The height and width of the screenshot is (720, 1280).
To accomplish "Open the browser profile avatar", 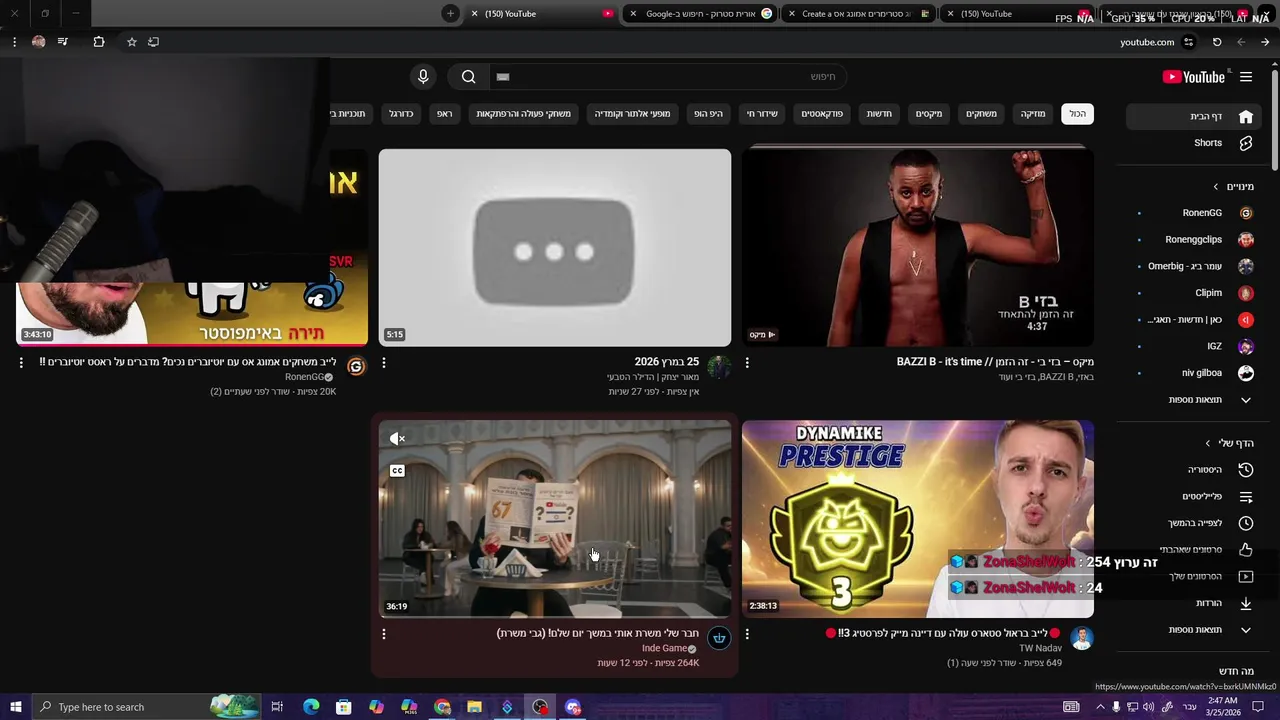I will click(x=38, y=42).
